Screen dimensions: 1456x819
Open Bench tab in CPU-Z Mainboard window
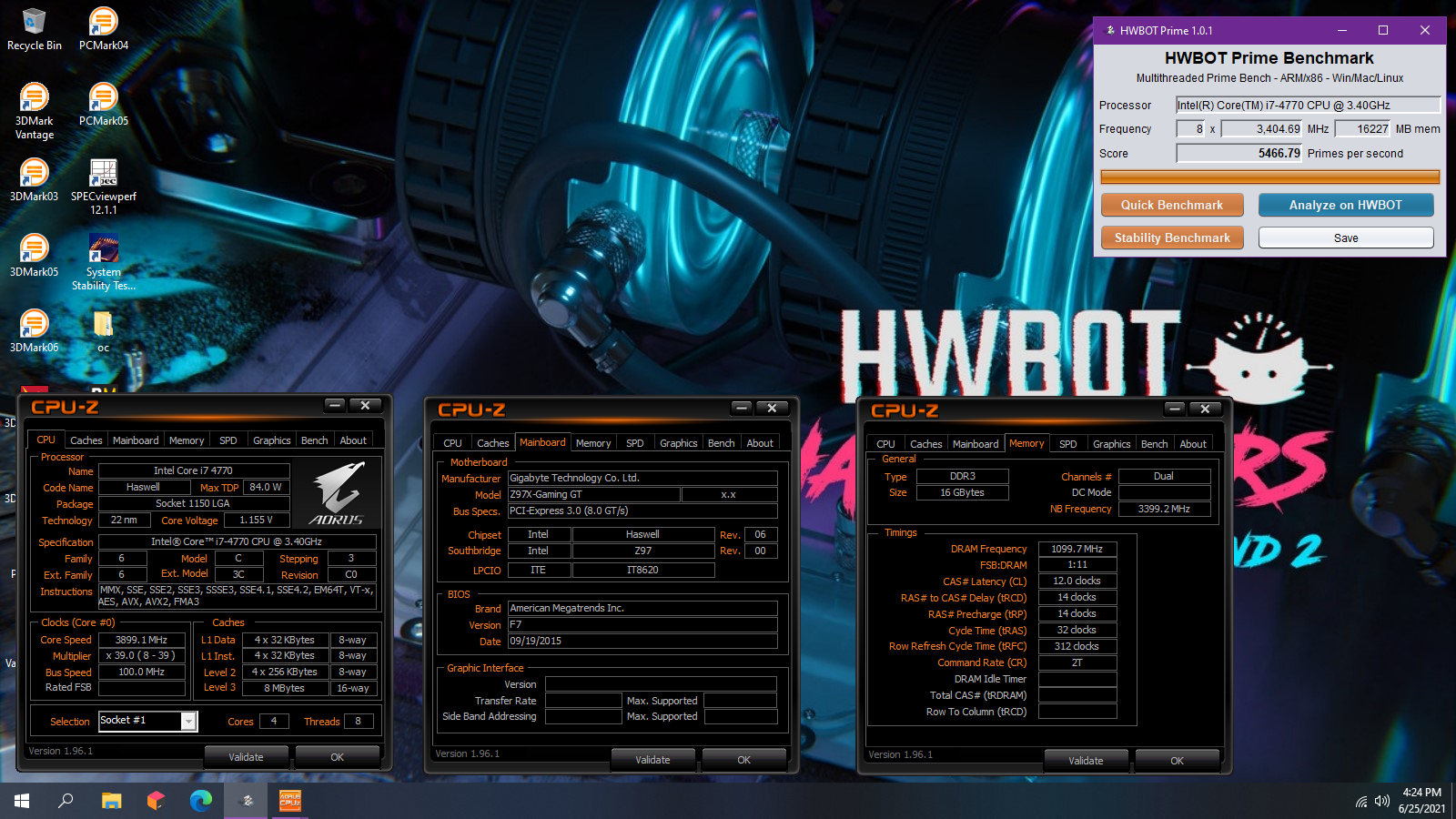click(722, 443)
